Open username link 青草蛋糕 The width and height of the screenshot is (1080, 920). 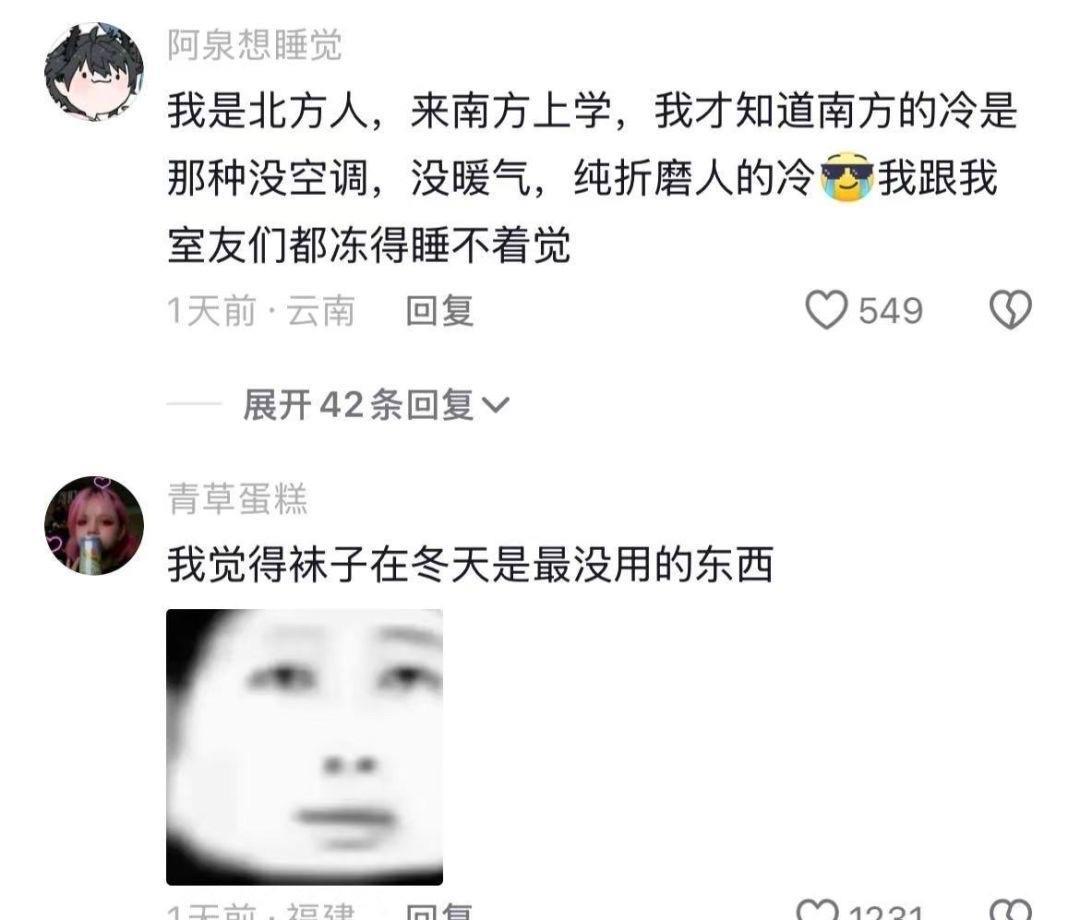tap(238, 499)
